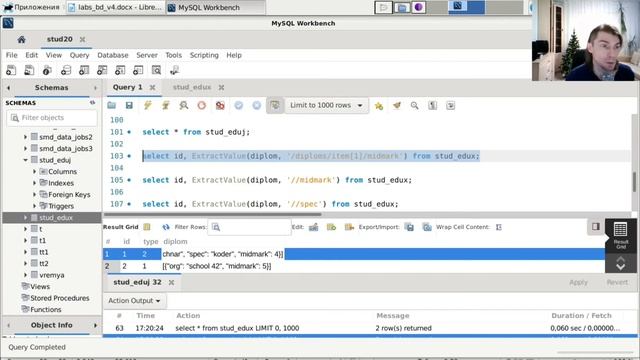
Task: Save current statement as favorite snippet
Action: click(379, 106)
